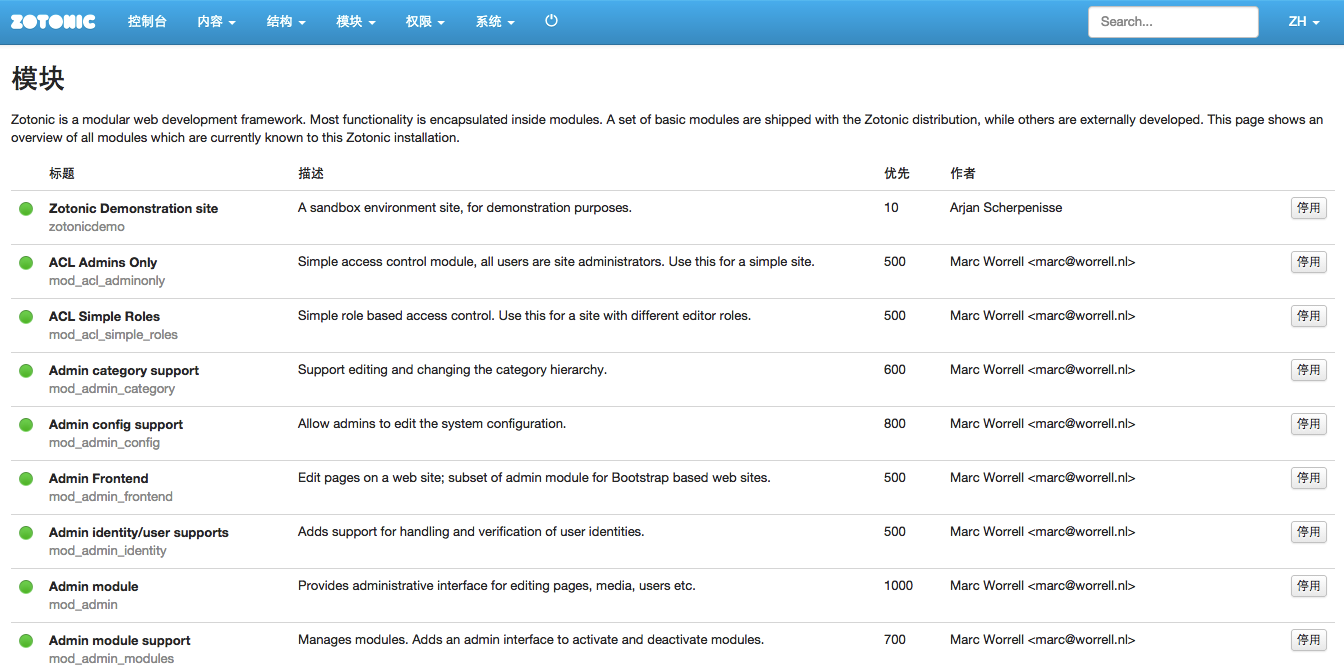Open the 内容 dropdown menu
1344x668 pixels.
coord(216,22)
